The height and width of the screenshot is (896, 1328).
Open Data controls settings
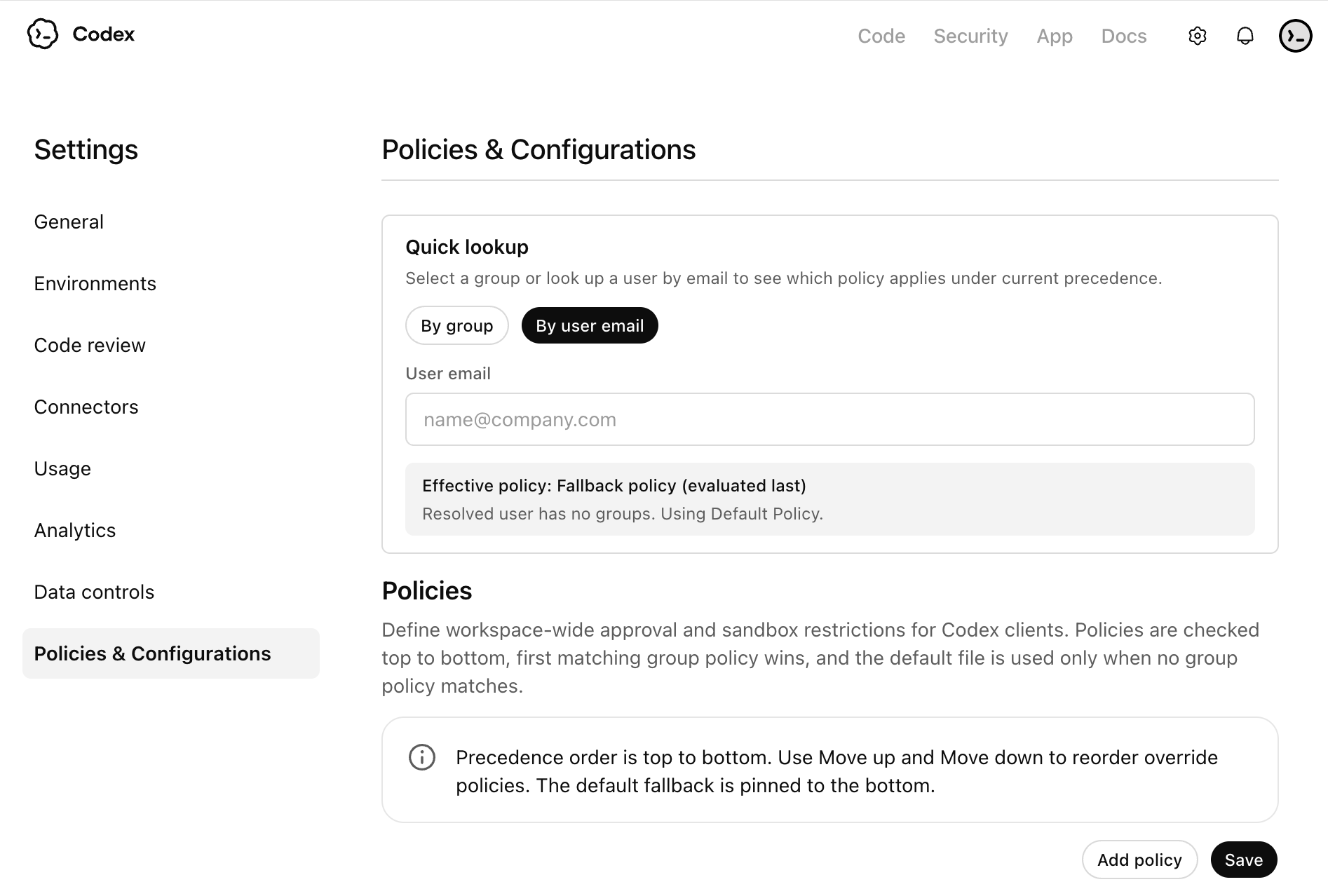[94, 592]
